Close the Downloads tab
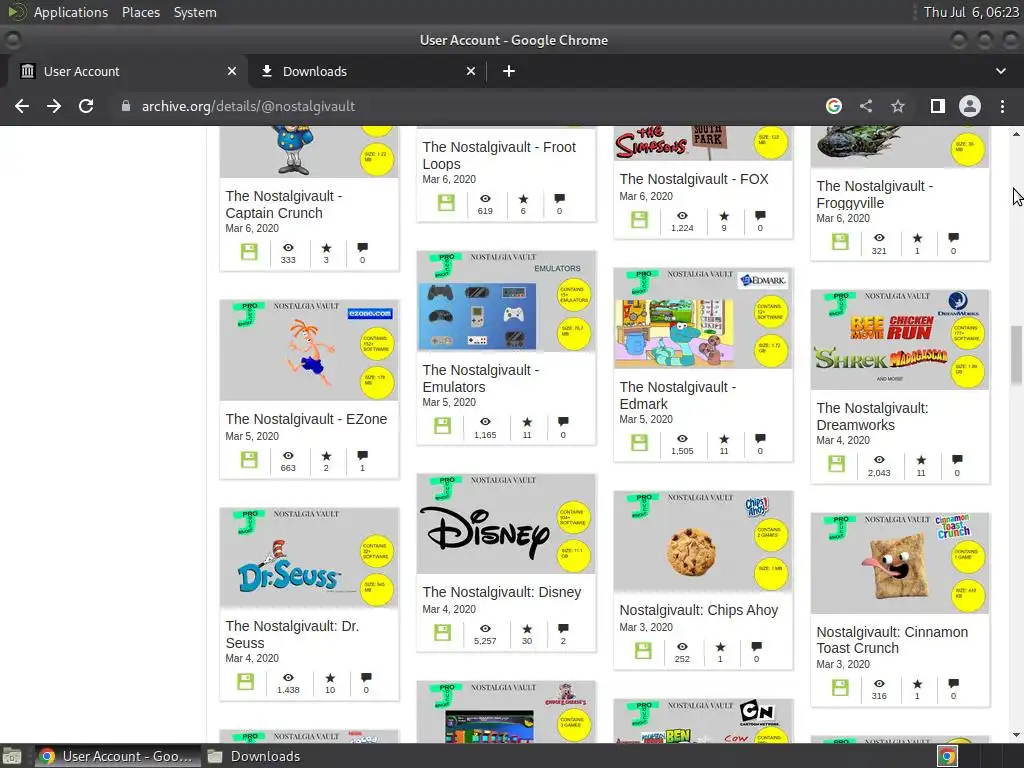The image size is (1024, 768). coord(471,71)
